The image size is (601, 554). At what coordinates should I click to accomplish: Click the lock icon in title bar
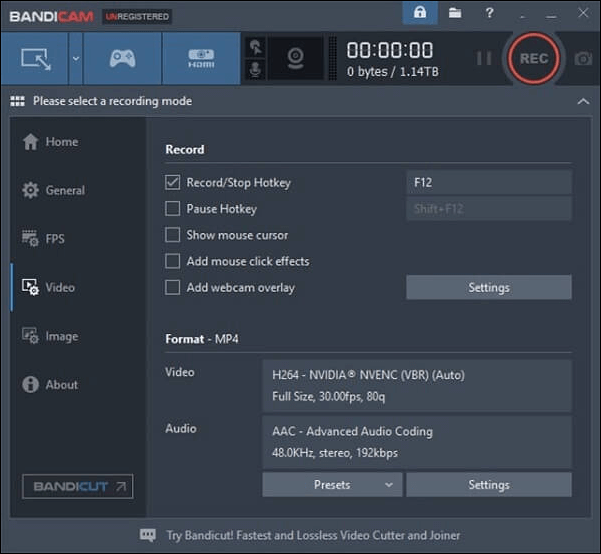click(420, 14)
